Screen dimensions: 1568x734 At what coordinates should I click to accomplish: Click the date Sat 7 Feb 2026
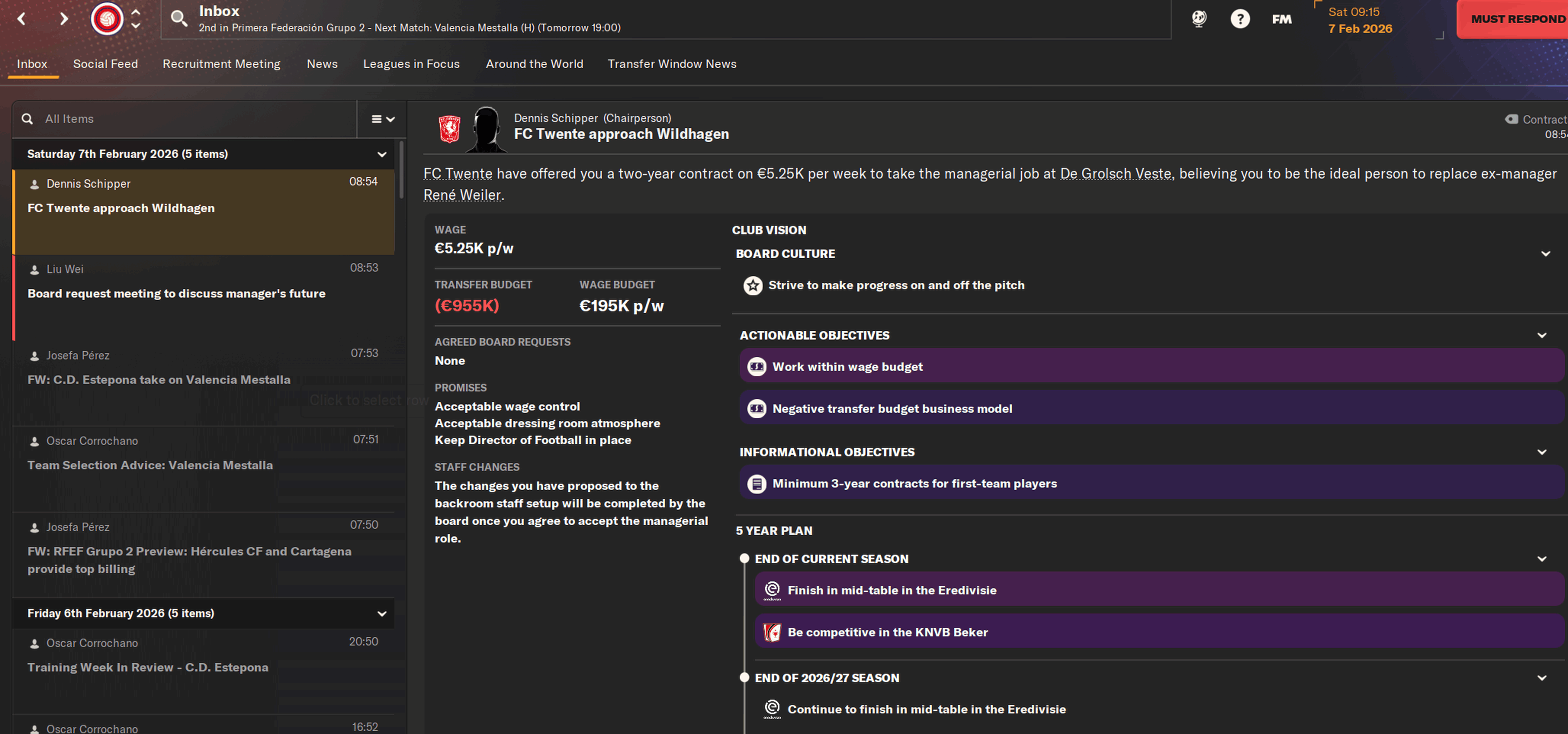(1360, 20)
